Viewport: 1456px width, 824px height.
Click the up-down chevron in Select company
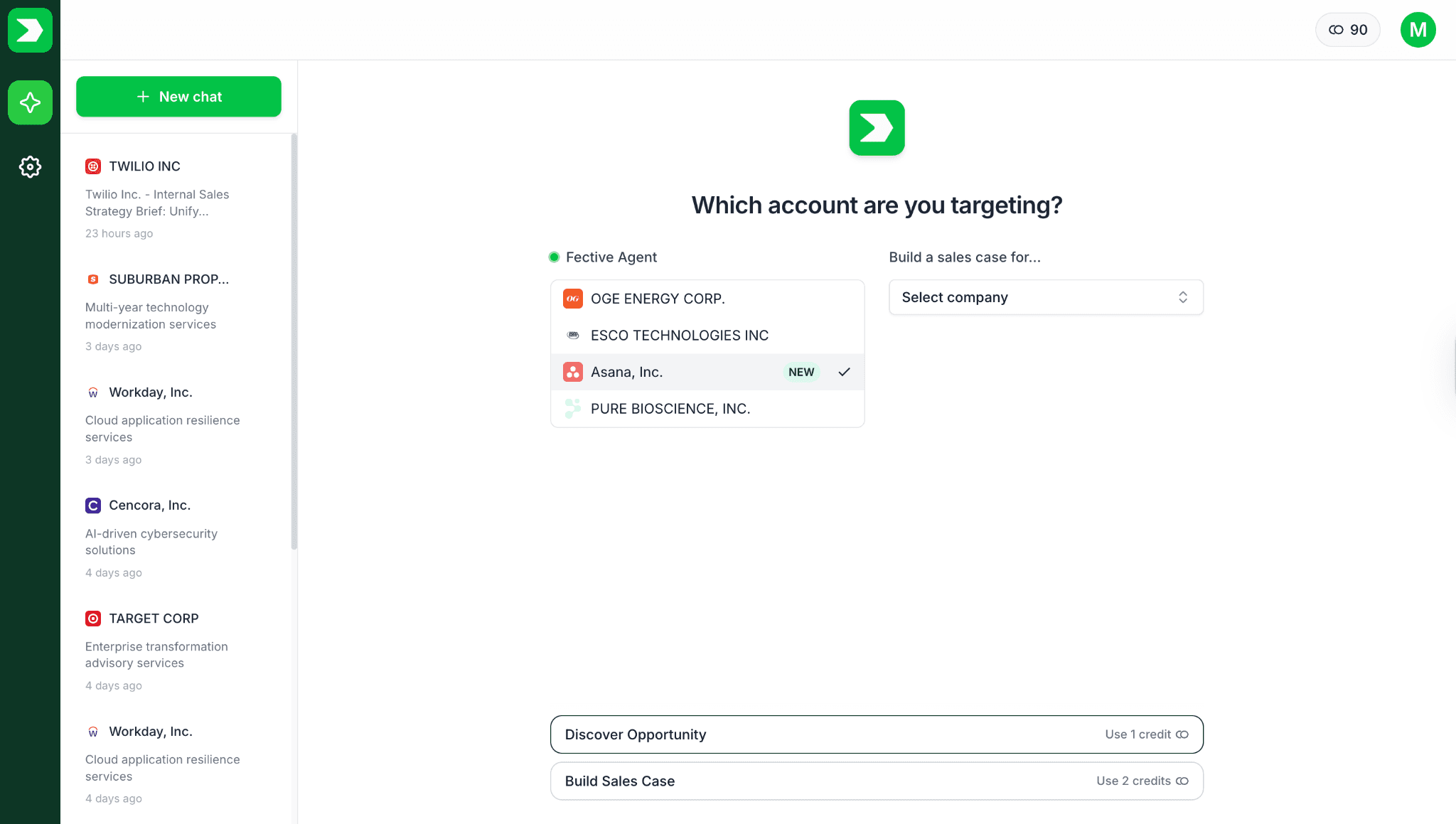pos(1182,297)
